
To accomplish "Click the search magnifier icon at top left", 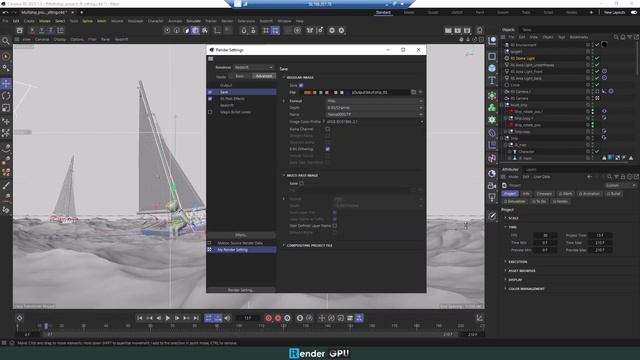I will pos(6,41).
